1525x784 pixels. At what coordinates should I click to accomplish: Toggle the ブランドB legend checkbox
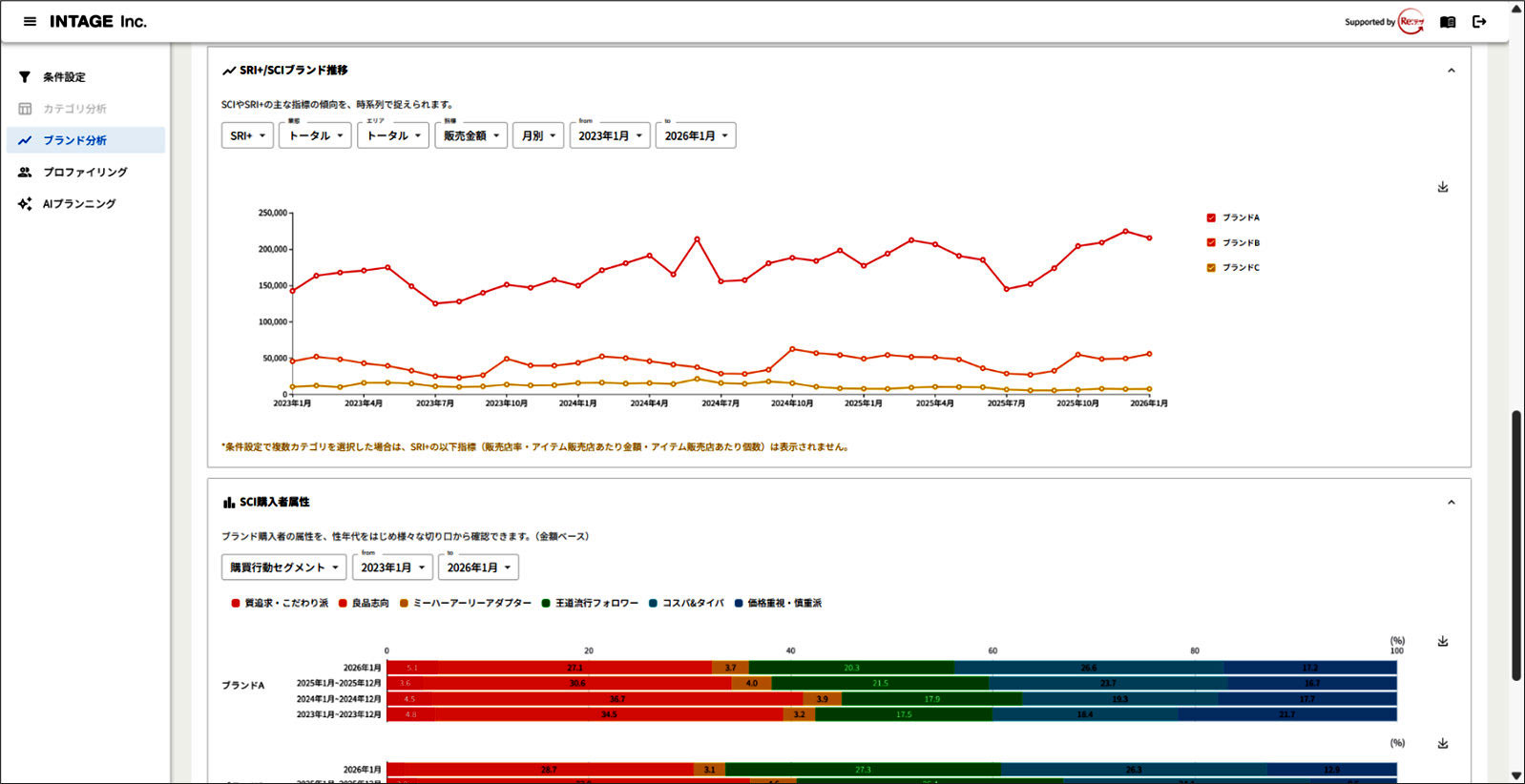[1211, 242]
